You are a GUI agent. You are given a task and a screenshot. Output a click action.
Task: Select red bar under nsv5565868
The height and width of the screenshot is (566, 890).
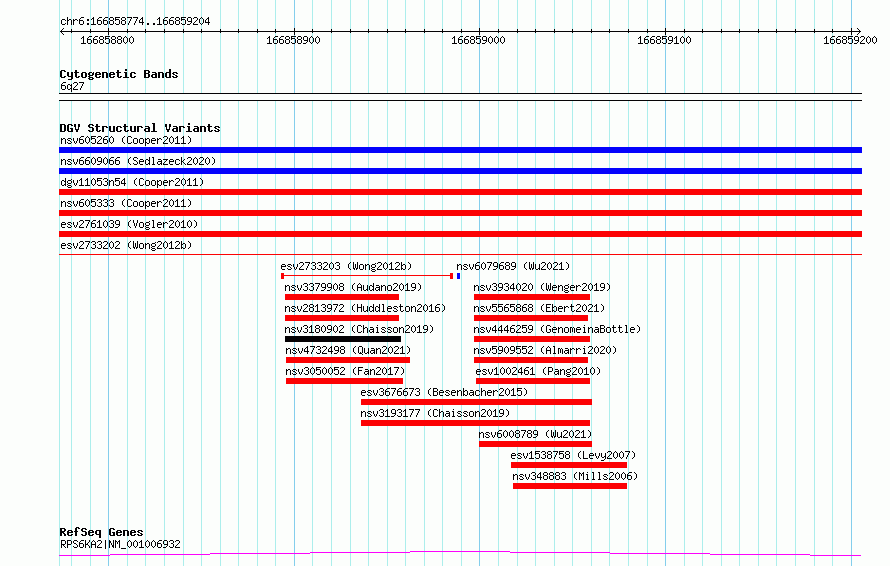tap(531, 318)
